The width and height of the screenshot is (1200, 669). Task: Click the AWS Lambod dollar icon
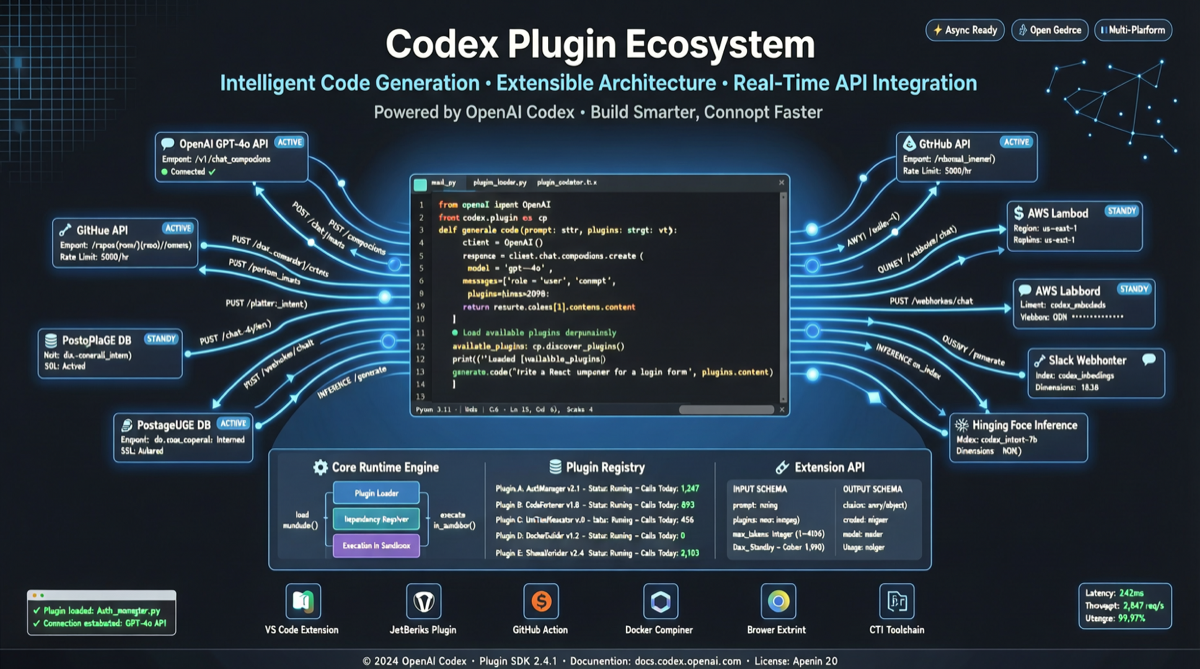1018,213
